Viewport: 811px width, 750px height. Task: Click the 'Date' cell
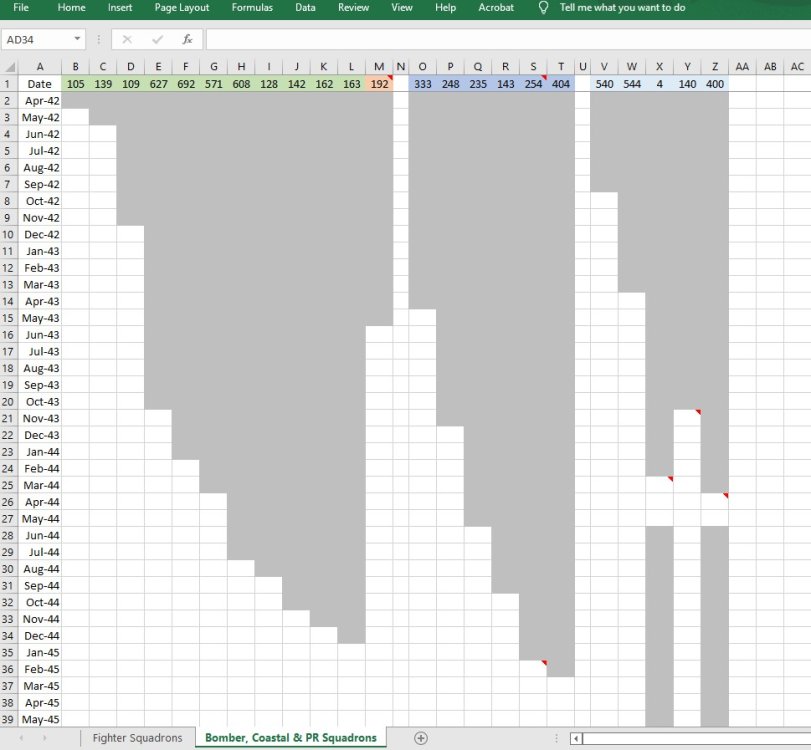coord(39,84)
